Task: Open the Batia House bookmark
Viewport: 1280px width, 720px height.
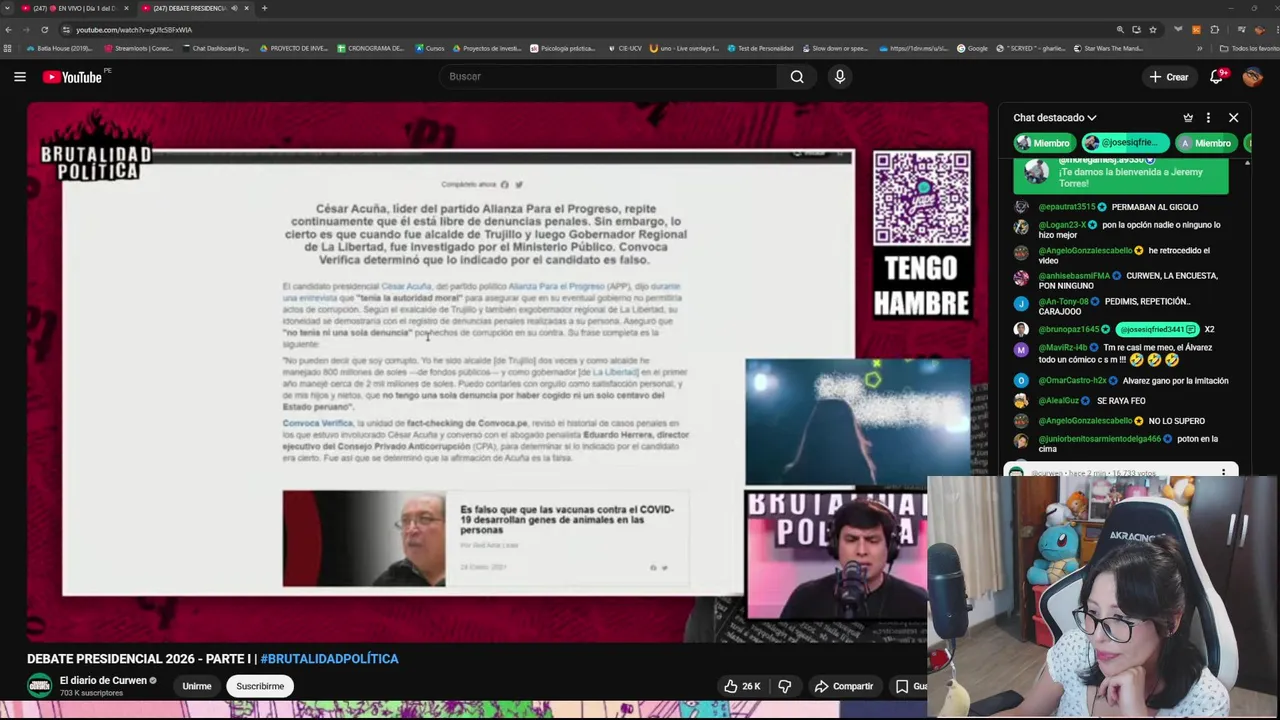Action: [x=59, y=48]
